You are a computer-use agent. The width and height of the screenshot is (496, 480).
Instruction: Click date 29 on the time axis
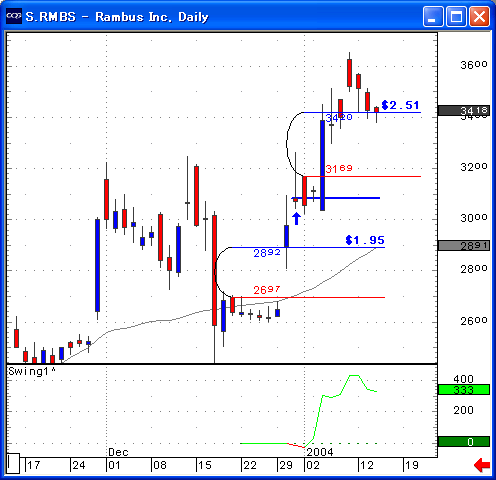(x=286, y=465)
